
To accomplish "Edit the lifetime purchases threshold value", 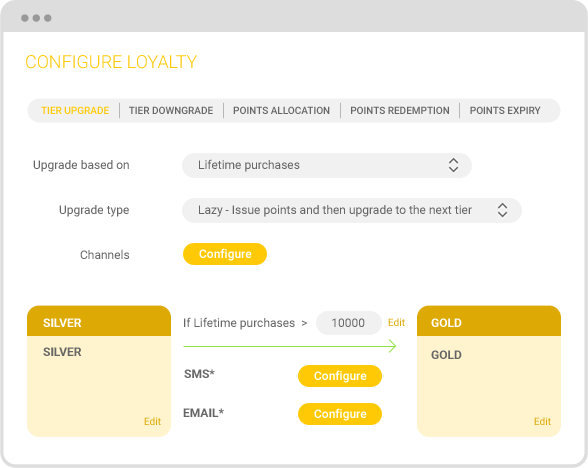I will (396, 322).
